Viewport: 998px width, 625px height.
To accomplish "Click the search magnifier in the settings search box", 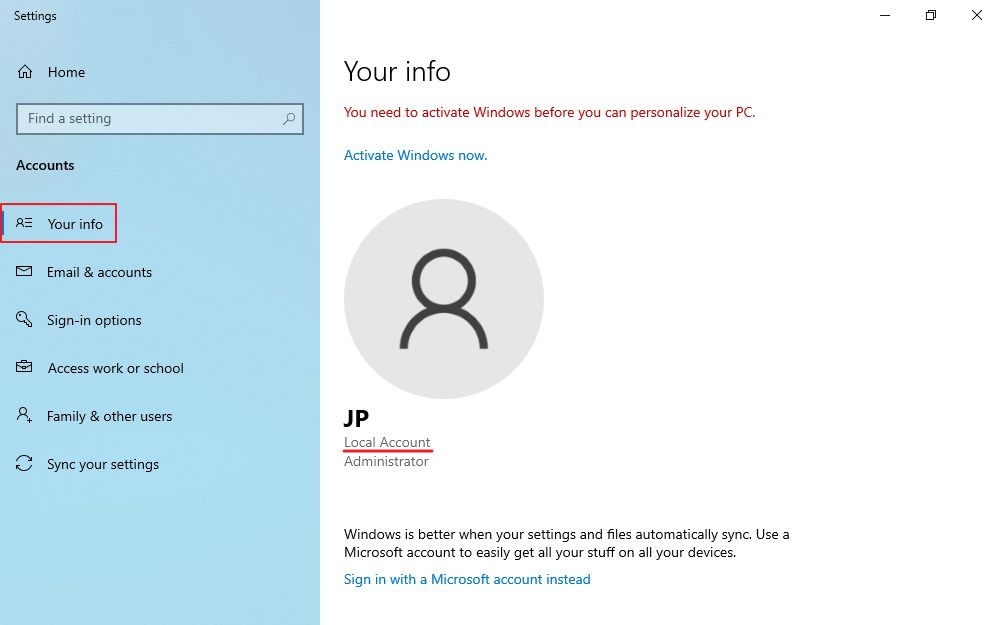I will (x=289, y=118).
